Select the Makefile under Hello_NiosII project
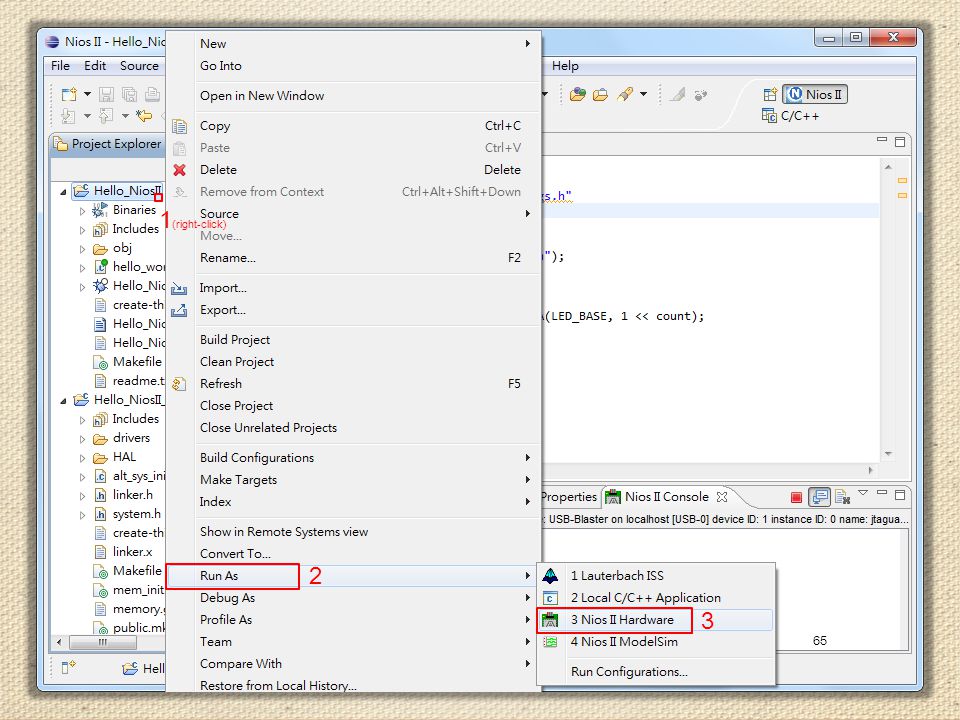 click(127, 362)
